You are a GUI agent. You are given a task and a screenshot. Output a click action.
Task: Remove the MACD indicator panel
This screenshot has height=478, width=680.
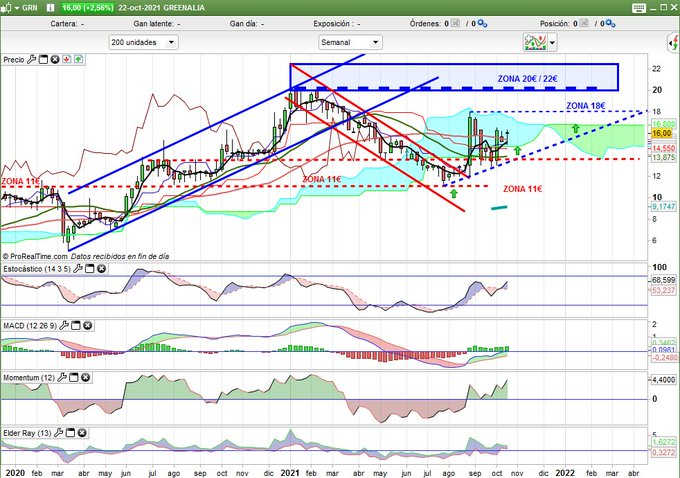coord(88,325)
